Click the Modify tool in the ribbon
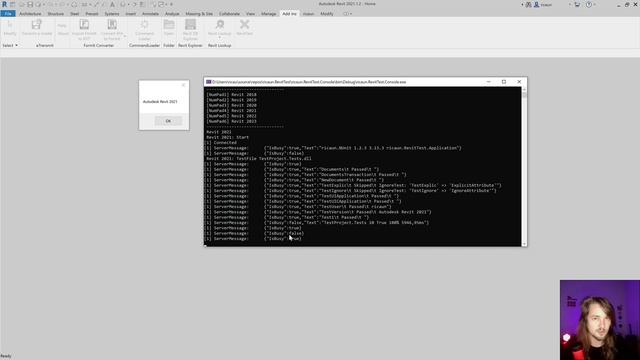This screenshot has height=360, width=640. [x=10, y=28]
